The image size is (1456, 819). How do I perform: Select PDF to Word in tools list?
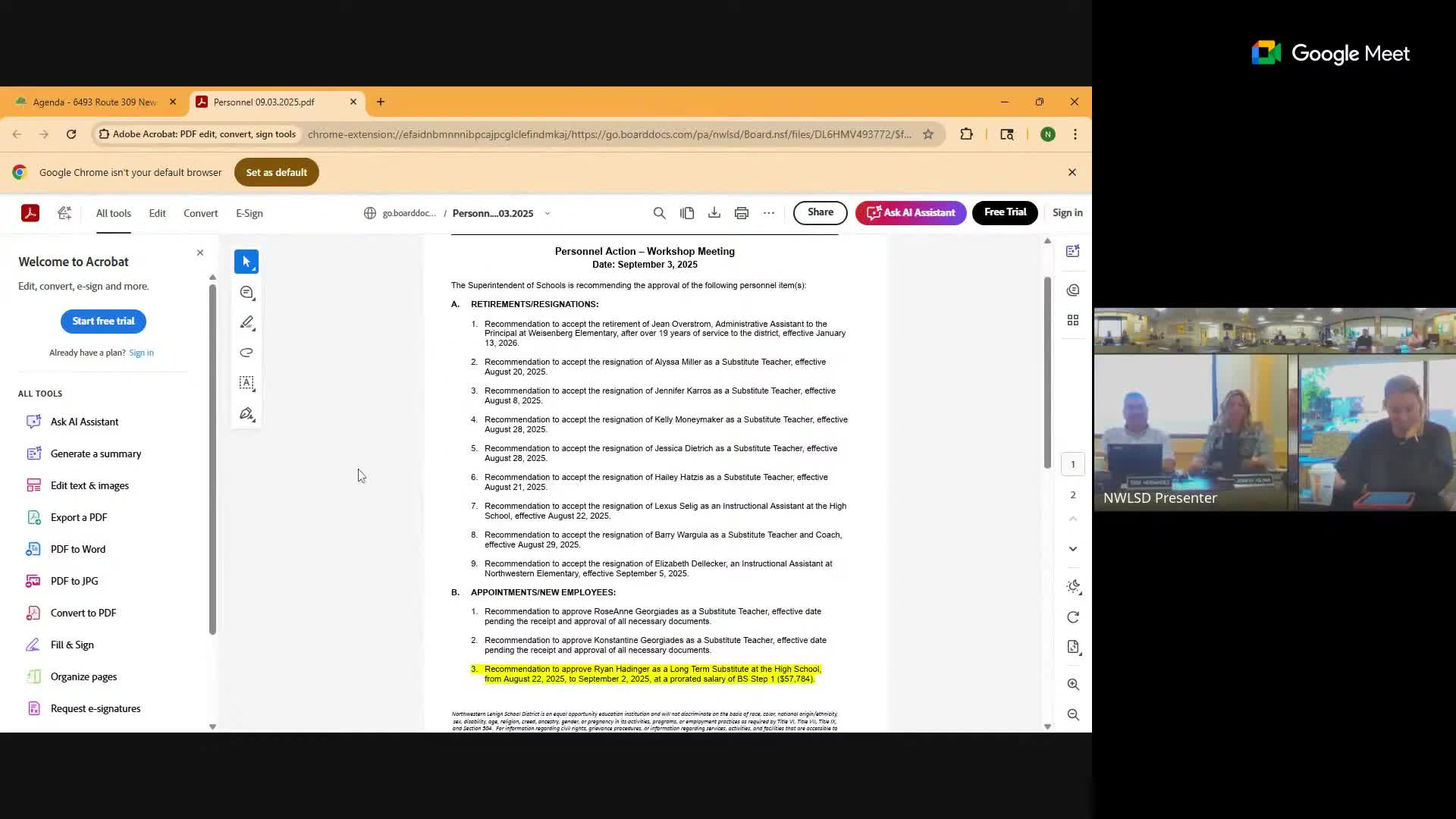coord(78,549)
